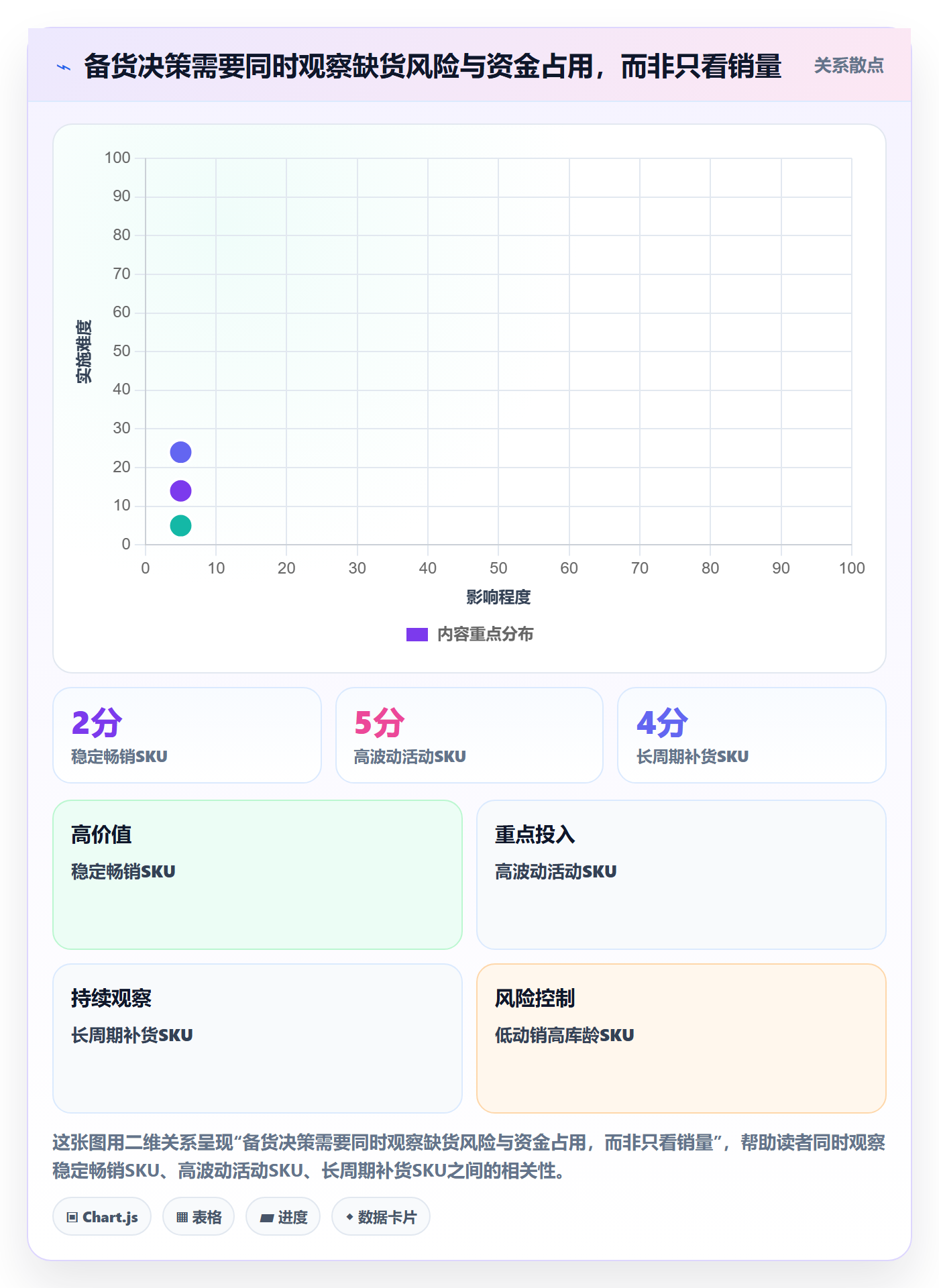Click the 影响程度 x-axis title
939x1288 pixels.
[x=498, y=597]
